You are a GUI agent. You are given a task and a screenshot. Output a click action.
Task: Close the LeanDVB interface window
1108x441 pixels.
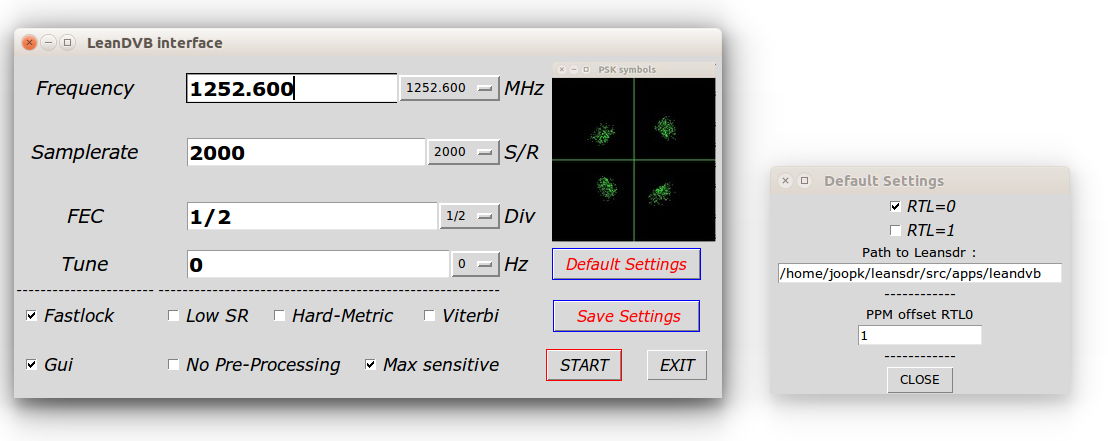(30, 42)
